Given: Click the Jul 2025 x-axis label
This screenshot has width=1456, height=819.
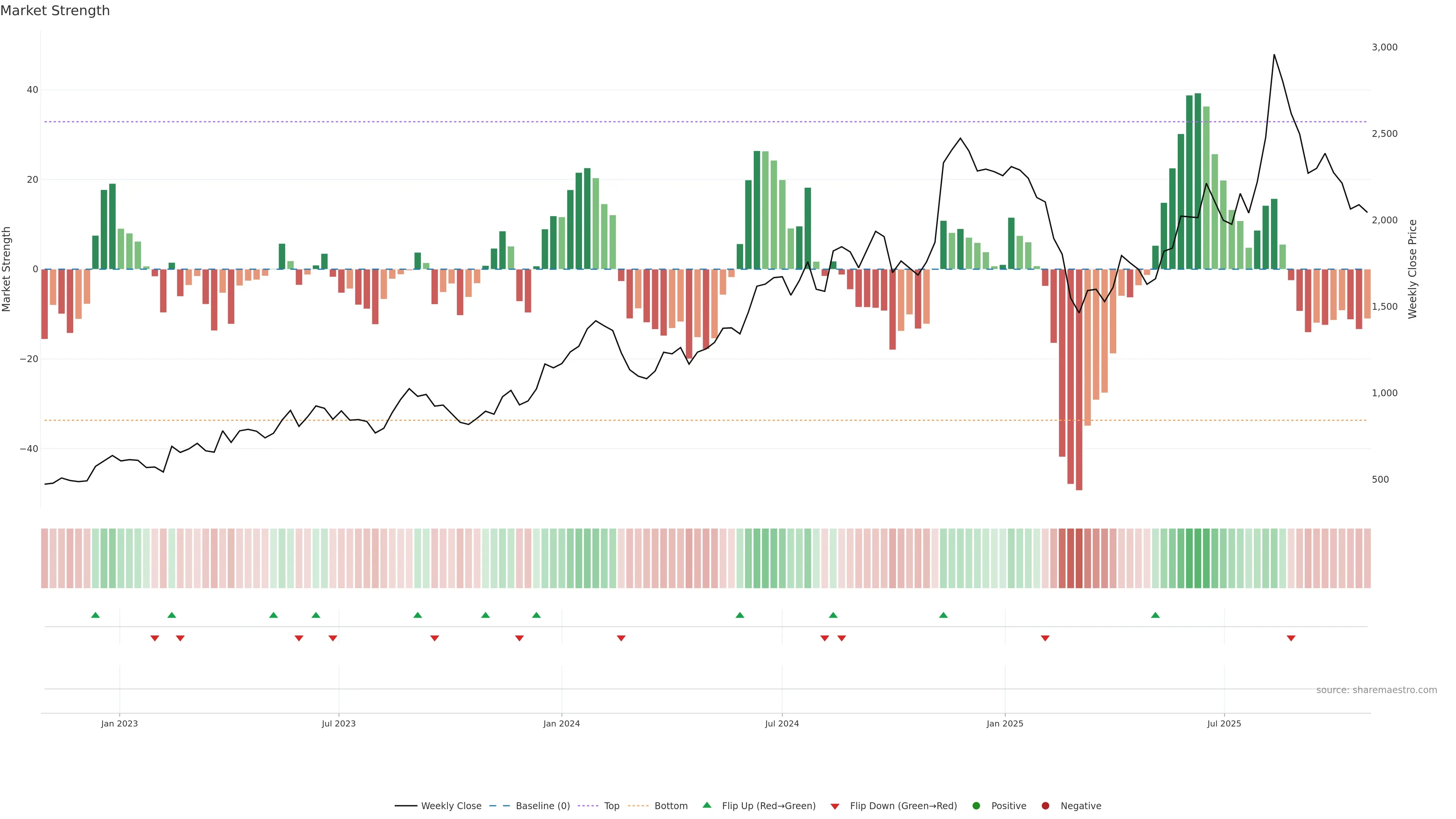Looking at the screenshot, I should click(1224, 723).
